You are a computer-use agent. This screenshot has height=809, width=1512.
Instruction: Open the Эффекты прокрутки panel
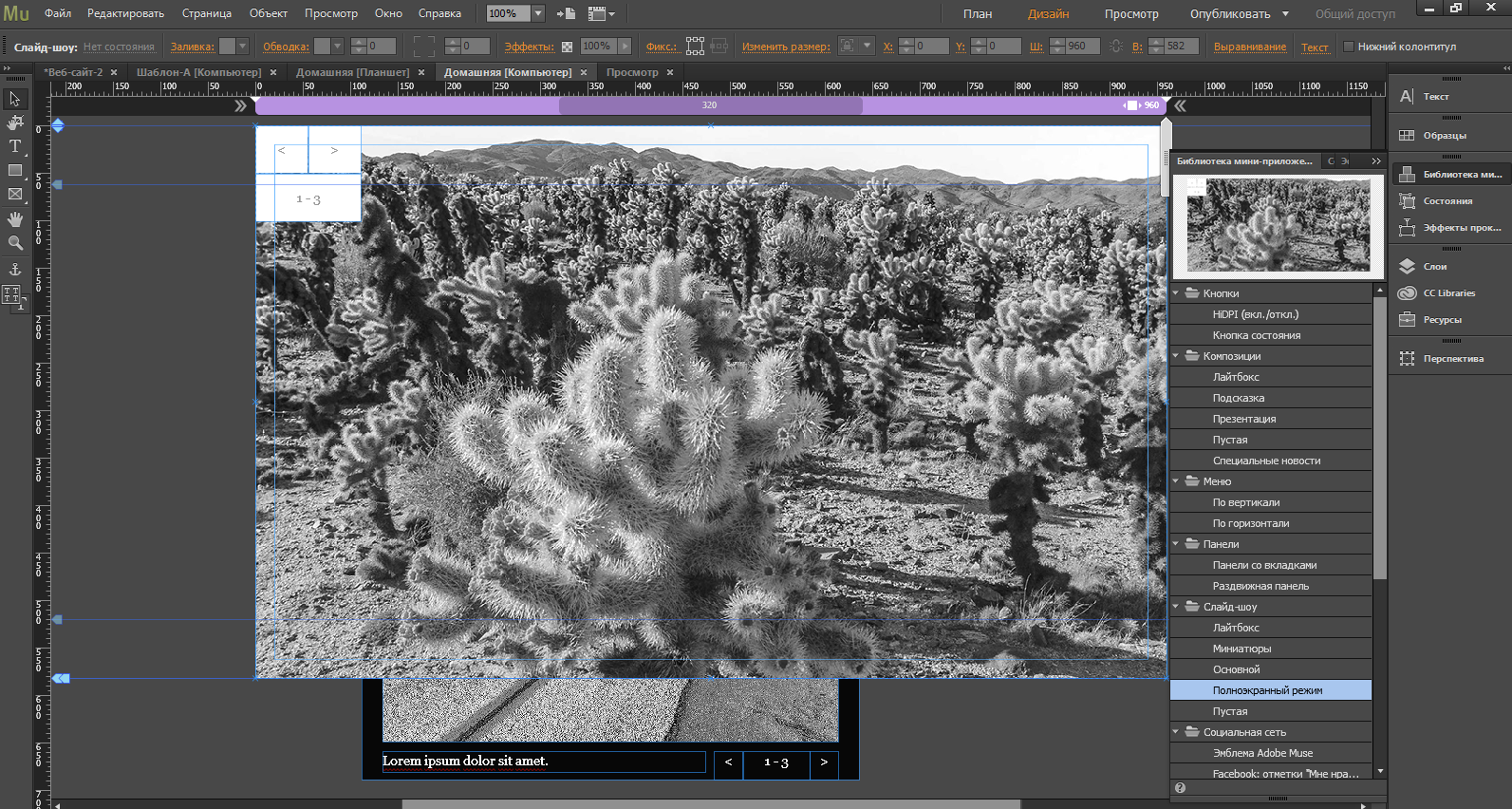pyautogui.click(x=1449, y=227)
